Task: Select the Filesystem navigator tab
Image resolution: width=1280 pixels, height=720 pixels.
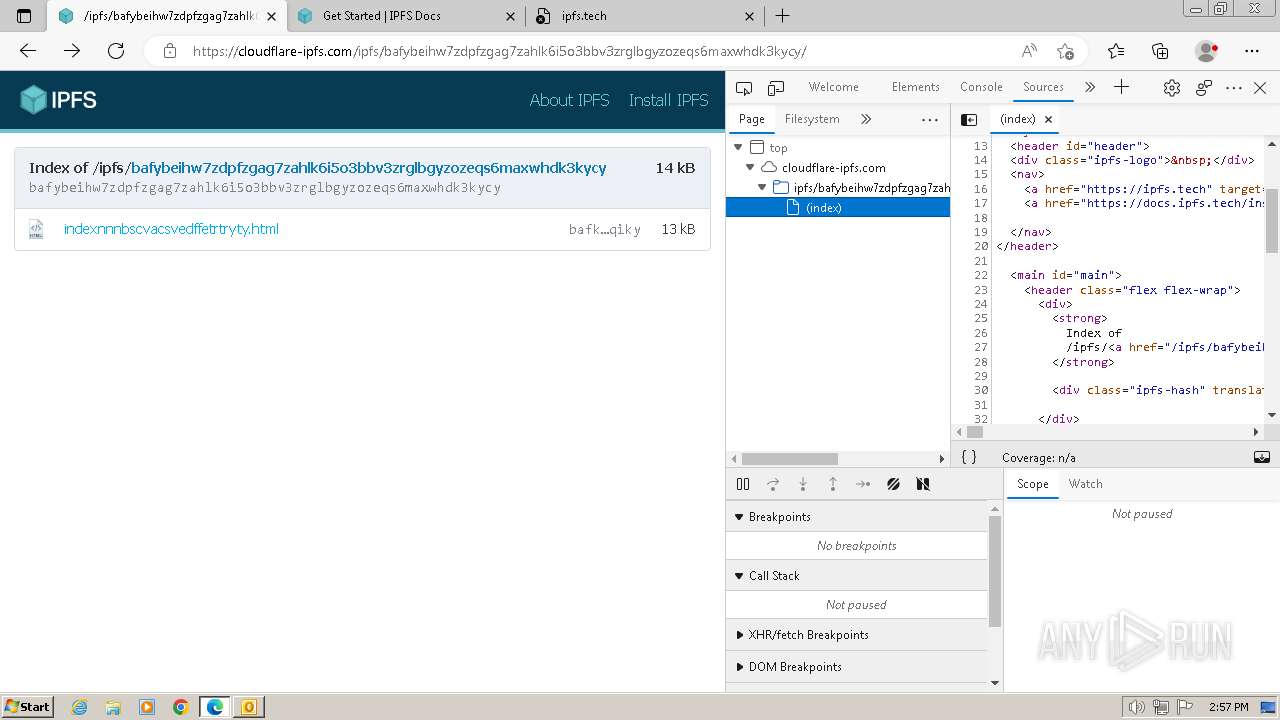Action: [812, 119]
